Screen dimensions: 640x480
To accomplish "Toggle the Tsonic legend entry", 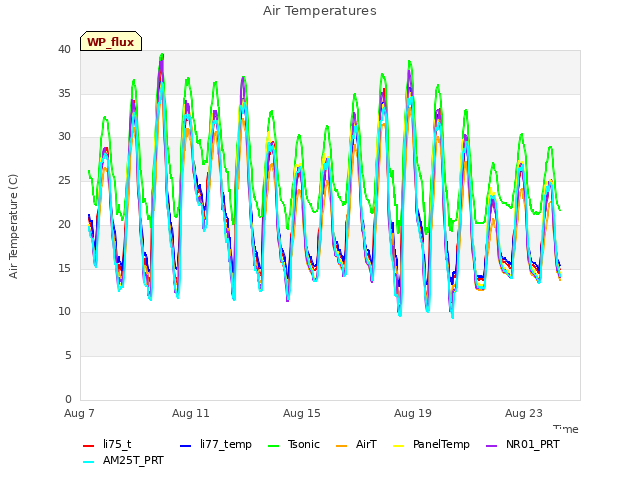I will click(293, 444).
